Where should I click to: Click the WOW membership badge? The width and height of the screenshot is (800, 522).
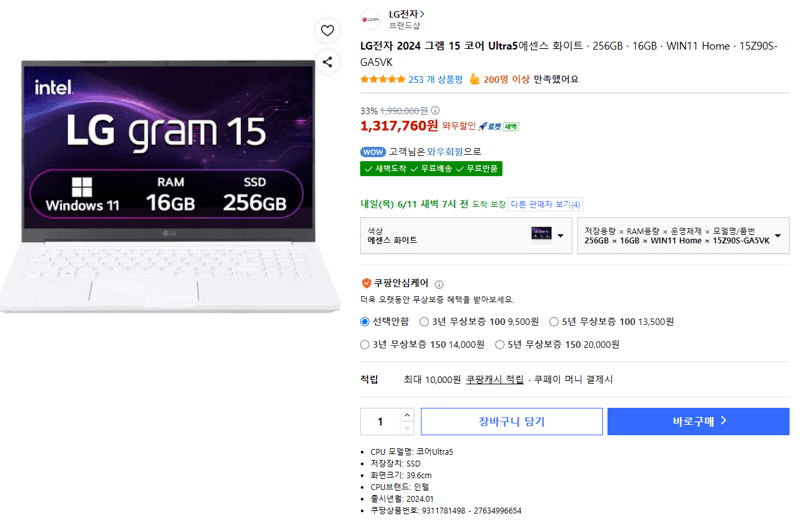pos(373,152)
